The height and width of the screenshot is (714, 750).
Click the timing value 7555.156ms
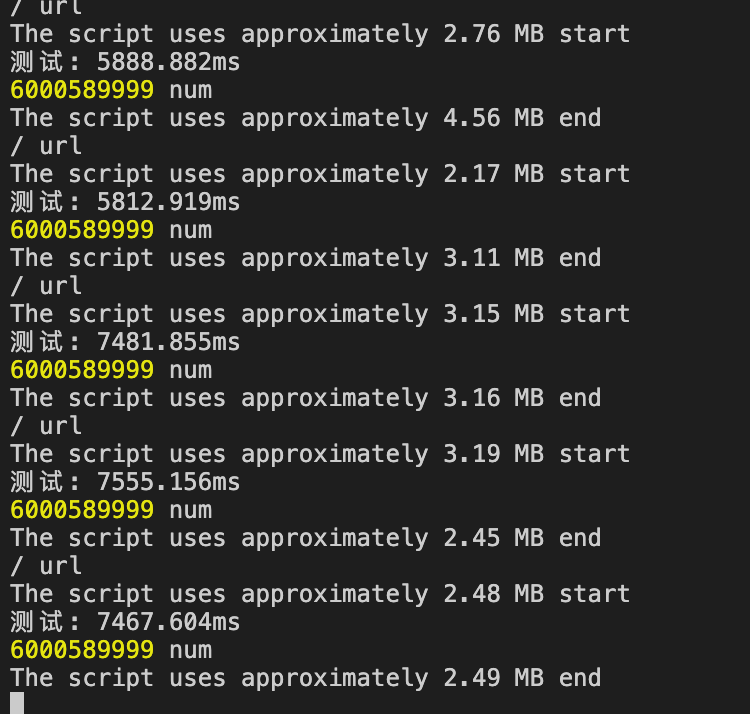pos(168,482)
